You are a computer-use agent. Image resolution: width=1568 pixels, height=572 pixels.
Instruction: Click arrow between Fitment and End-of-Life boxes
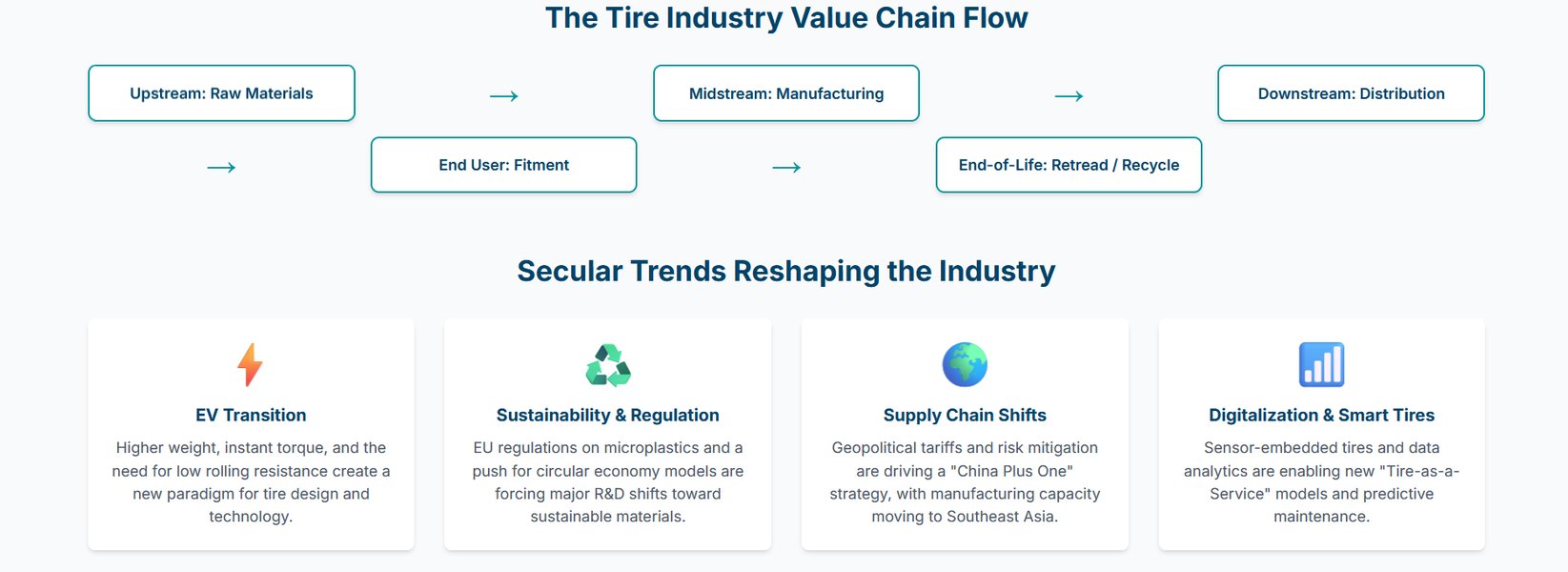786,167
